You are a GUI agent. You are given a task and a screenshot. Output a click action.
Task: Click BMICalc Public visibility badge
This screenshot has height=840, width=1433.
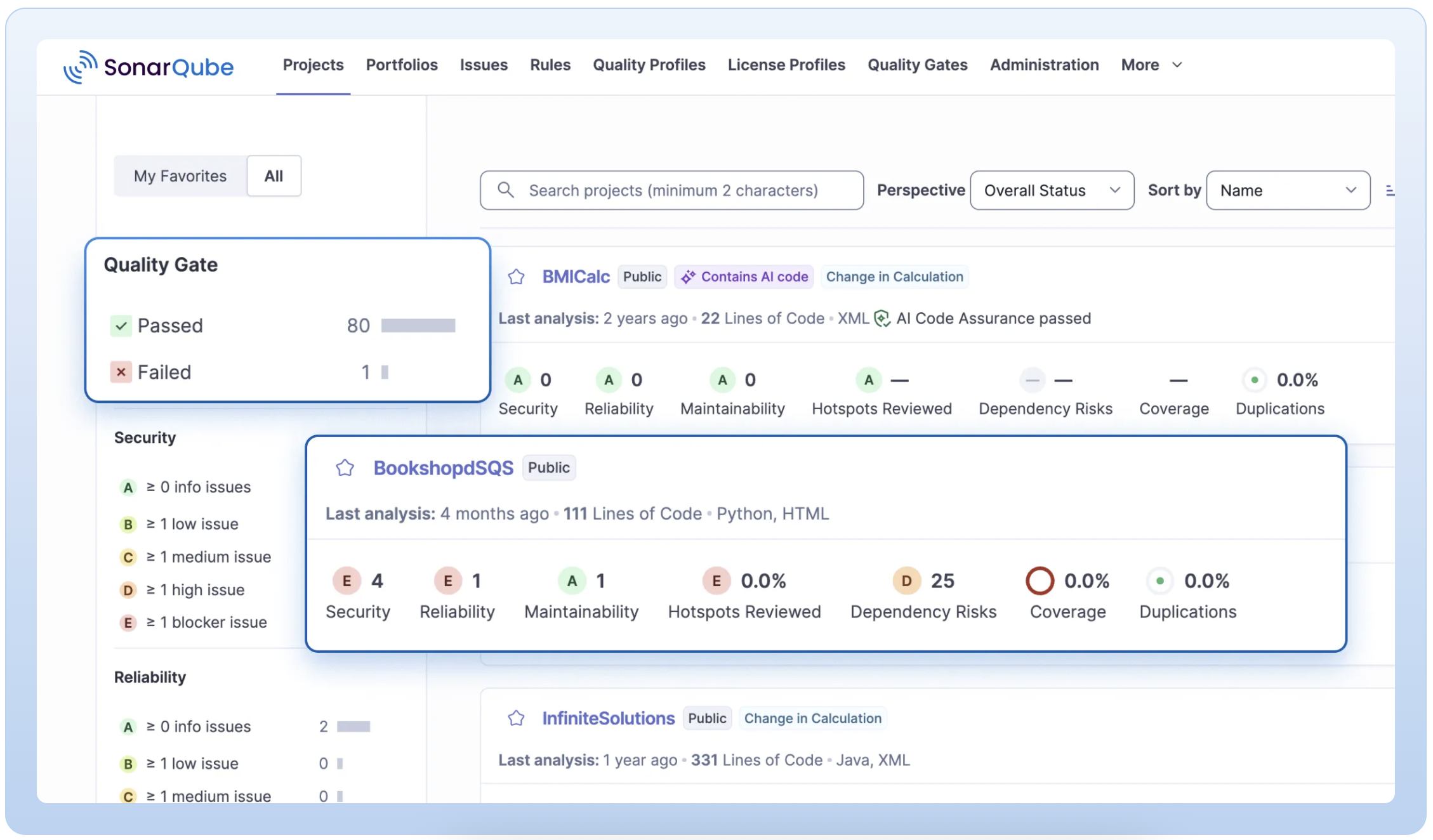642,277
